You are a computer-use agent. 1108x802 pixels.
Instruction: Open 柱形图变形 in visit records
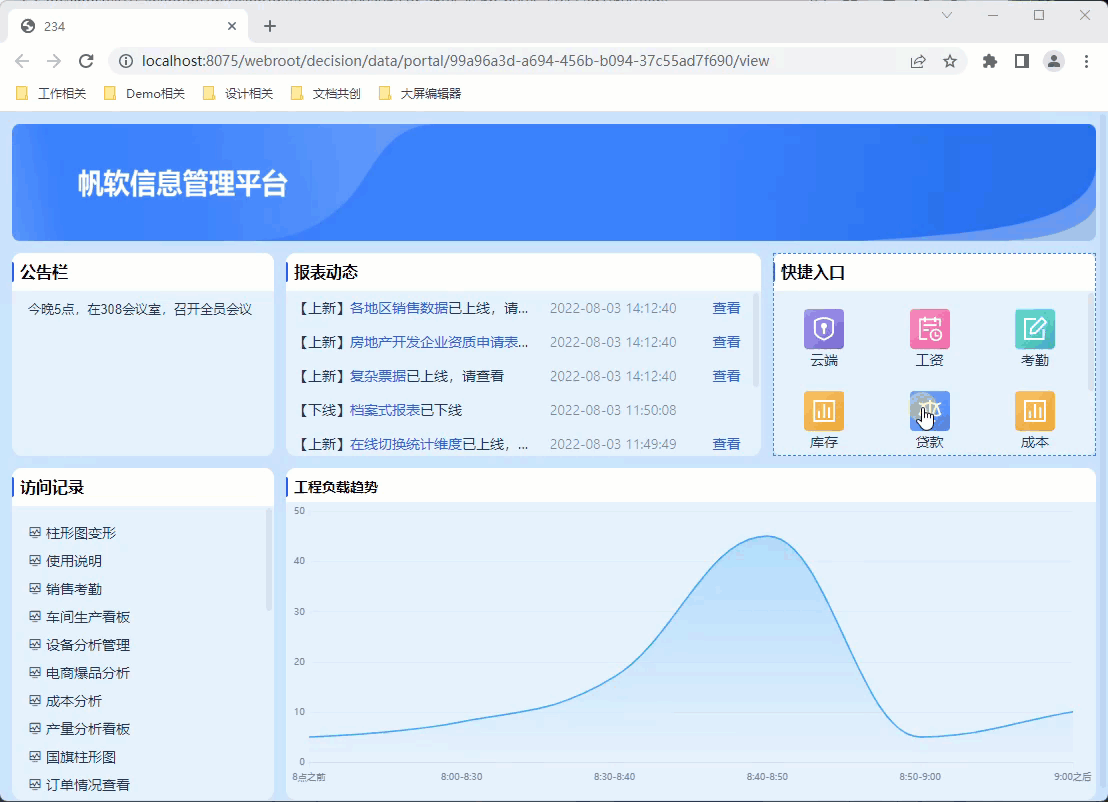tap(81, 533)
